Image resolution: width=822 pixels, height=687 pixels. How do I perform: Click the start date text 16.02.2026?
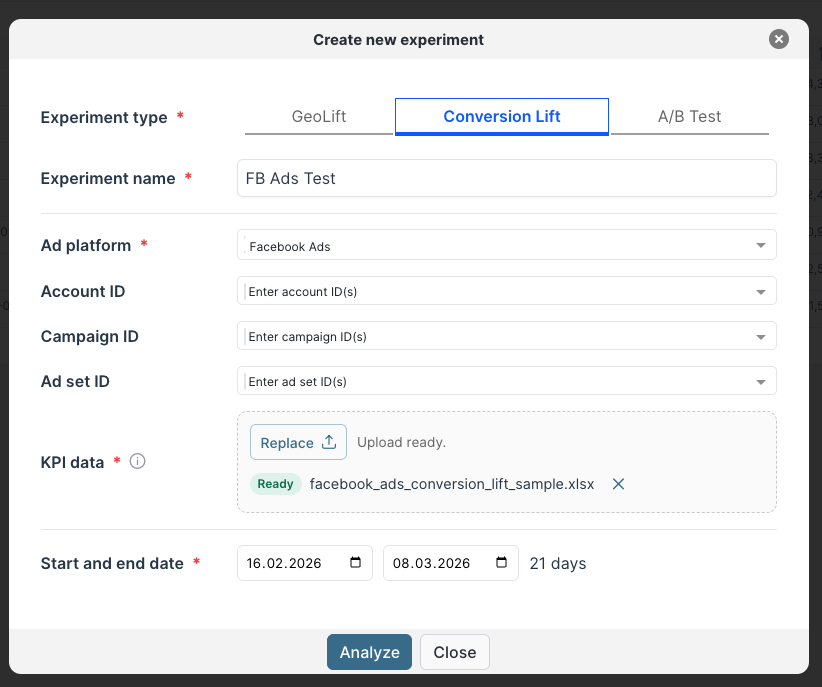pos(284,563)
